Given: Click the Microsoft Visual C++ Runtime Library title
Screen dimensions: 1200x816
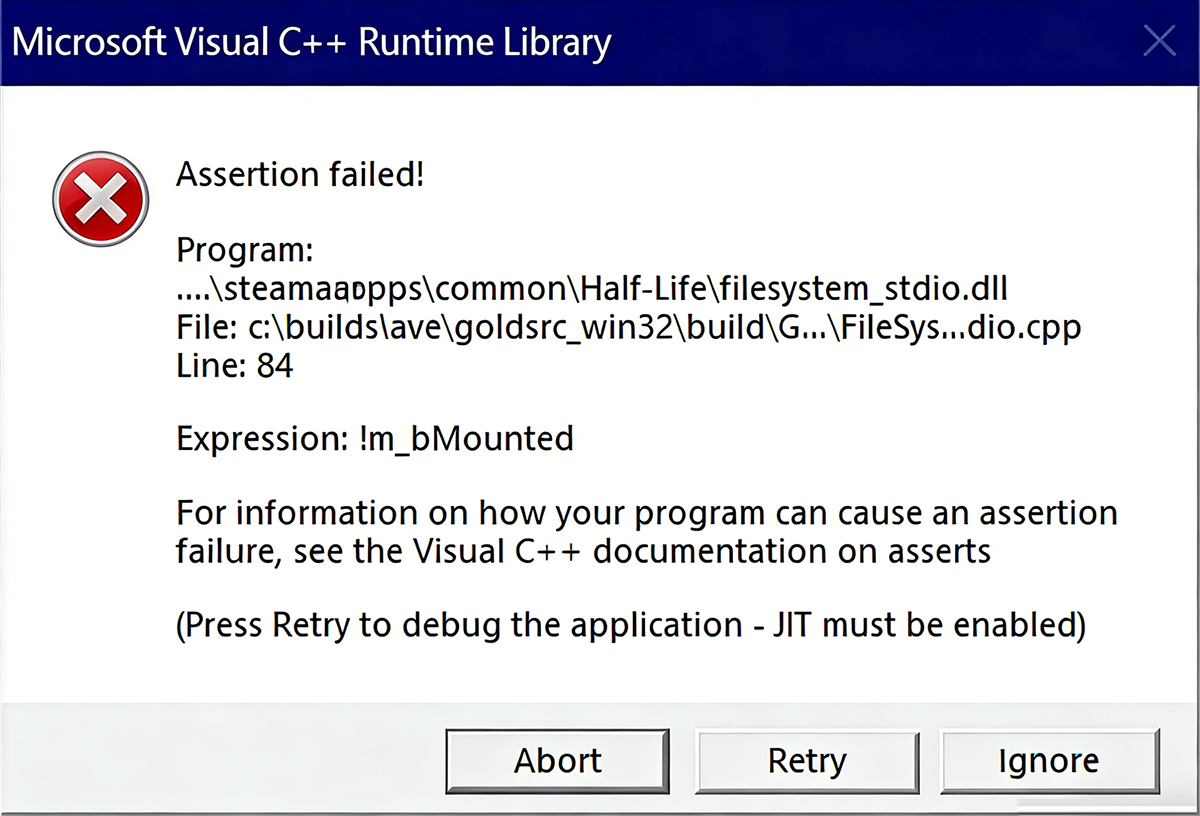Looking at the screenshot, I should coord(311,43).
